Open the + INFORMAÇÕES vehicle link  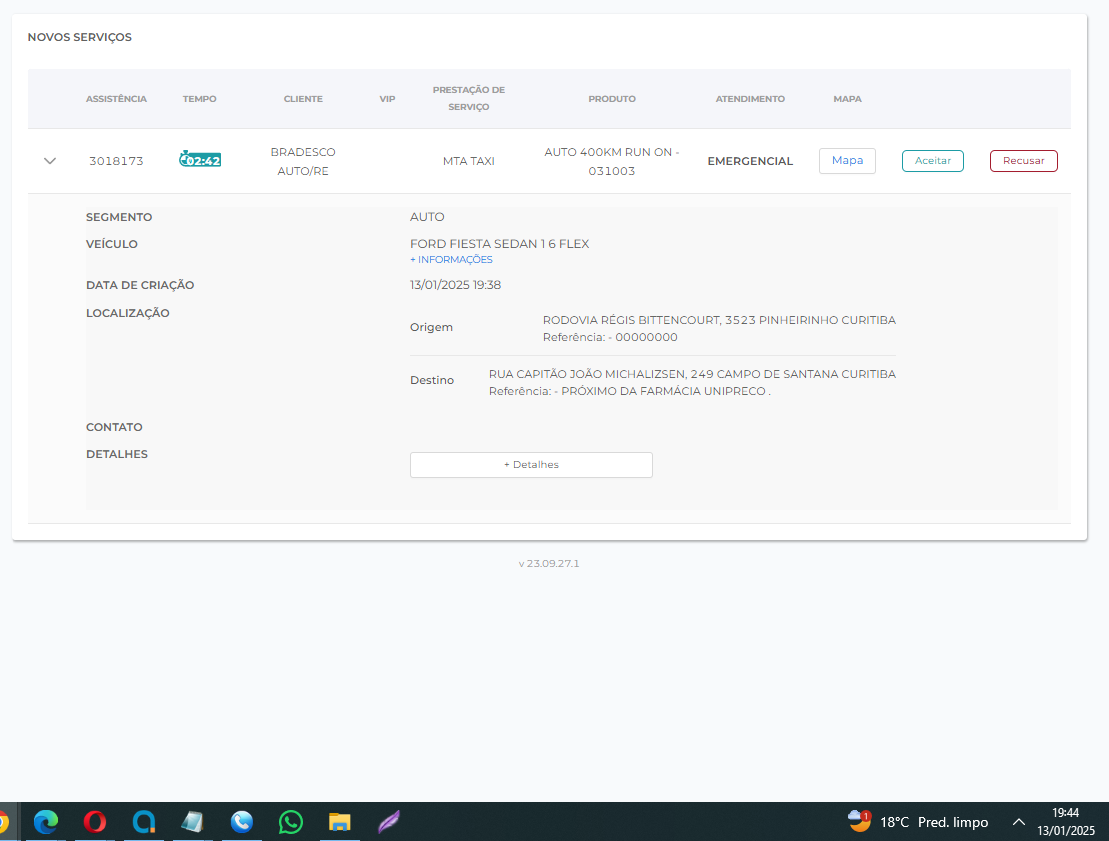click(x=451, y=260)
